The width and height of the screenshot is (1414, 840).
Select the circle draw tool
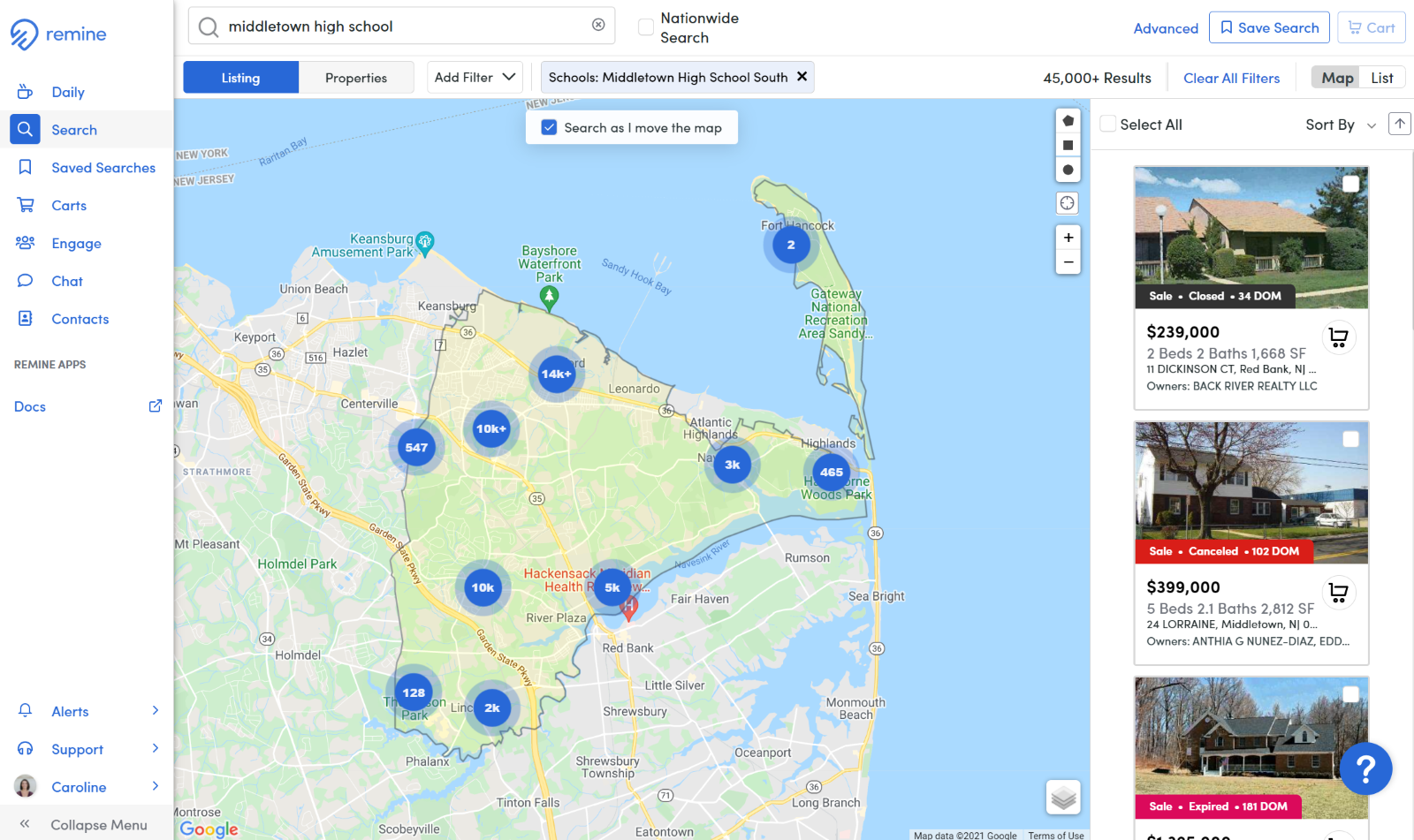(1068, 170)
